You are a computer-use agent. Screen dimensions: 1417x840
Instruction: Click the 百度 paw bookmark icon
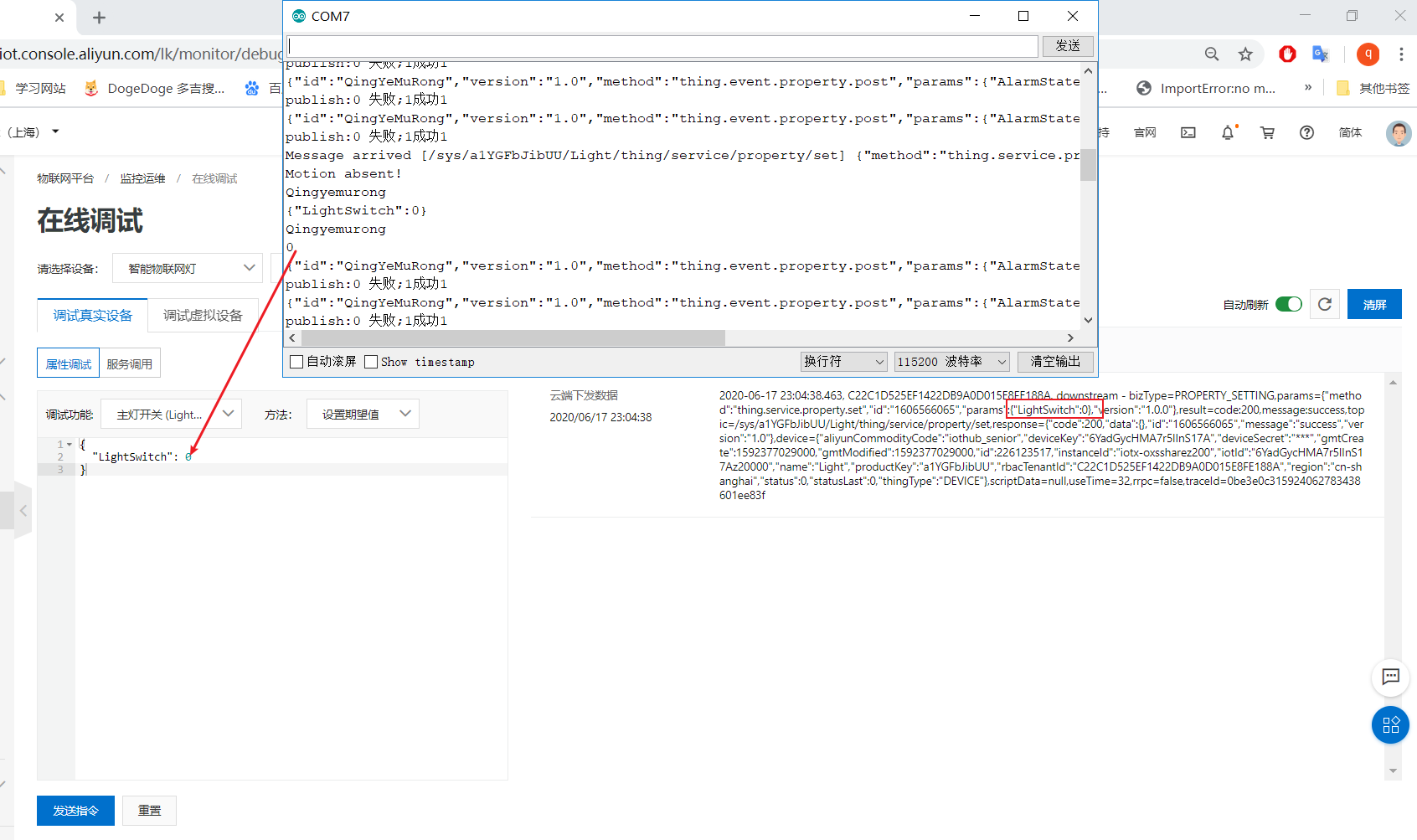252,88
